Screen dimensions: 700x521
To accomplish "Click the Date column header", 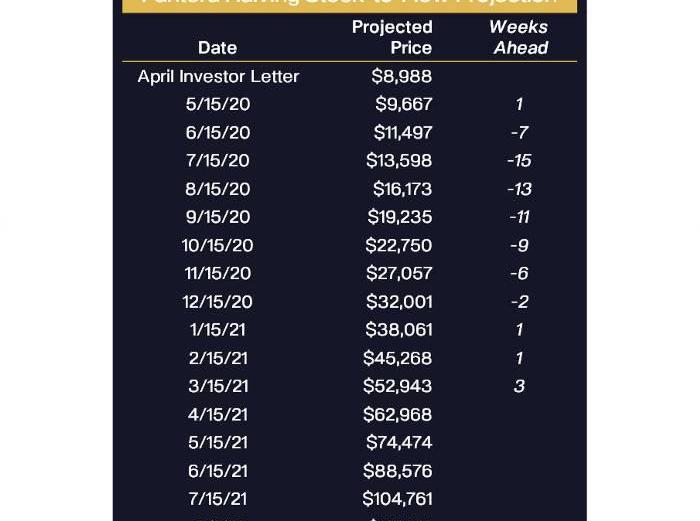I will [217, 47].
